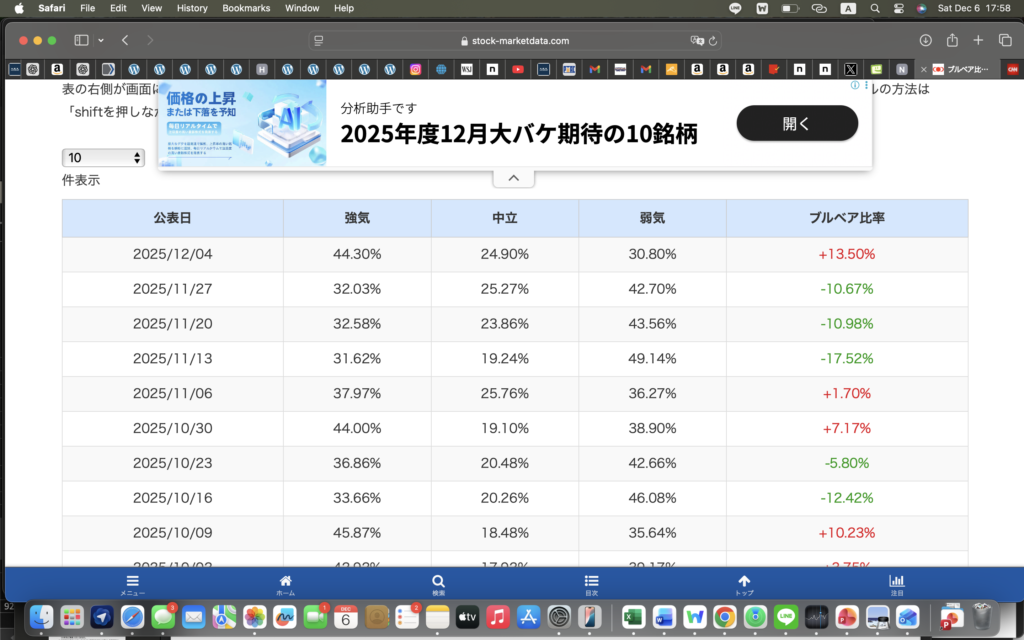The width and height of the screenshot is (1024, 640).
Task: Open the rows-per-page dropdown showing 10
Action: (103, 158)
